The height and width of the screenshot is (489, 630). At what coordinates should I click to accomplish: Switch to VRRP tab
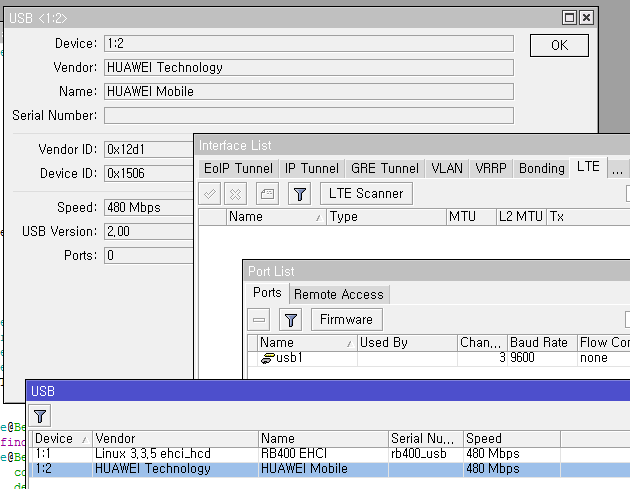pos(491,168)
